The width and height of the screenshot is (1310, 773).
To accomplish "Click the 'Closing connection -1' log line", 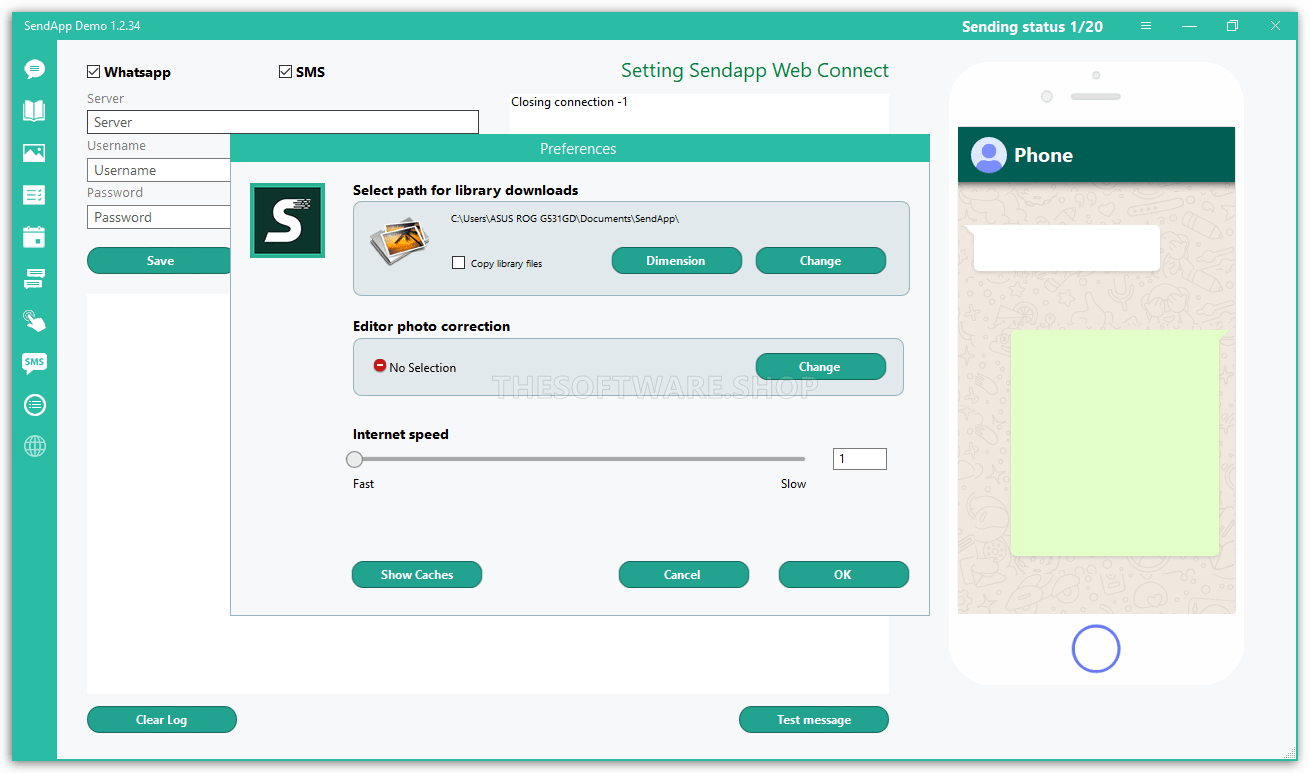I will (569, 102).
